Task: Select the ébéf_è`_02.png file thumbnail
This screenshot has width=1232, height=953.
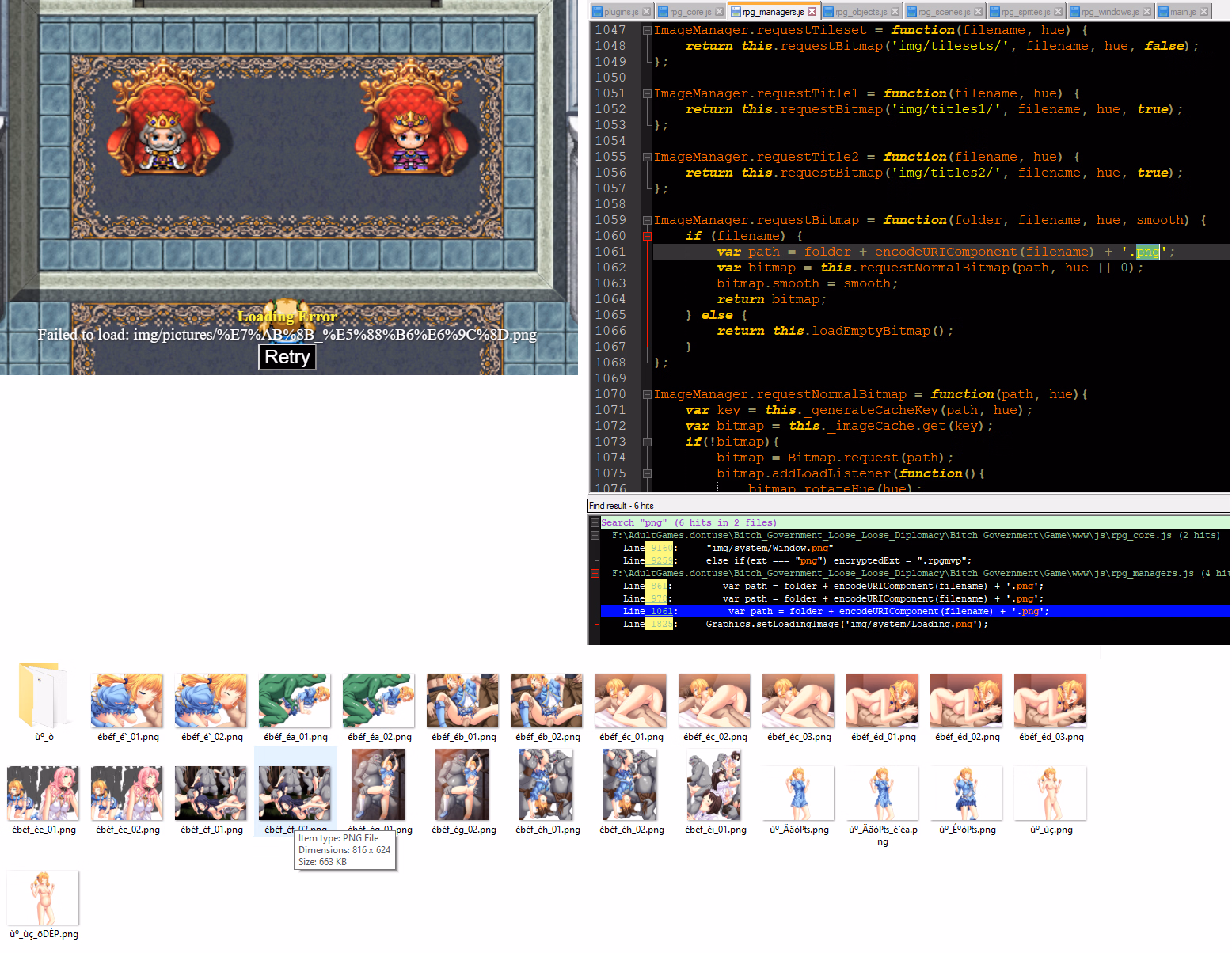Action: [211, 701]
